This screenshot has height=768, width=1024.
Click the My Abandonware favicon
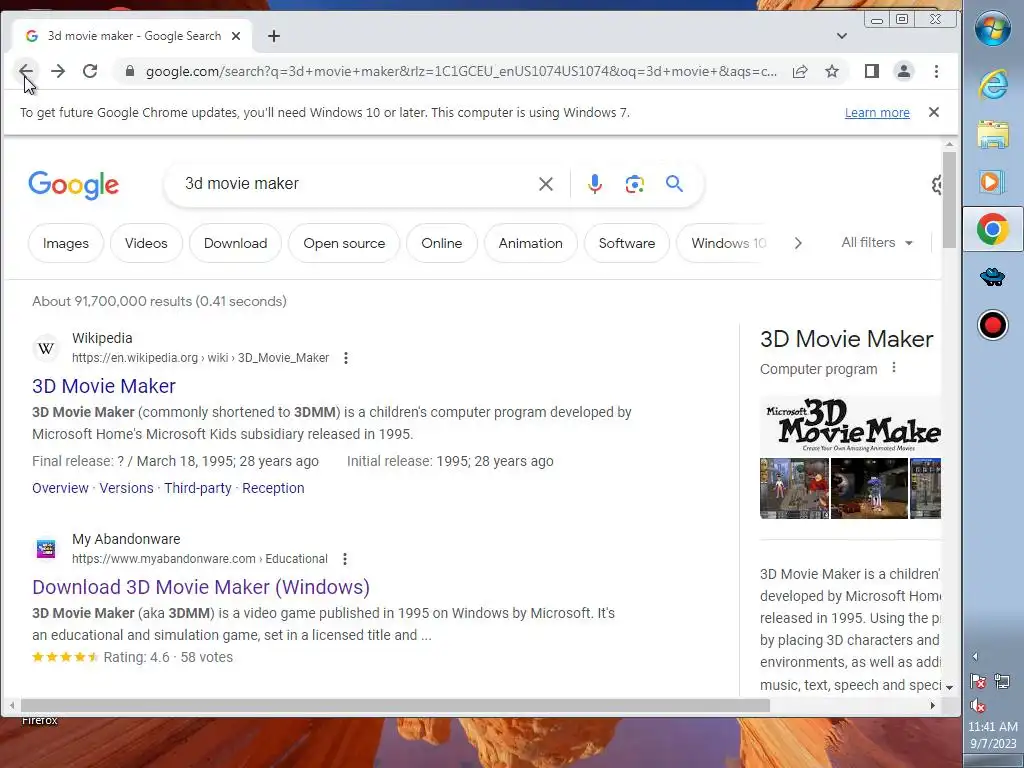[x=46, y=549]
